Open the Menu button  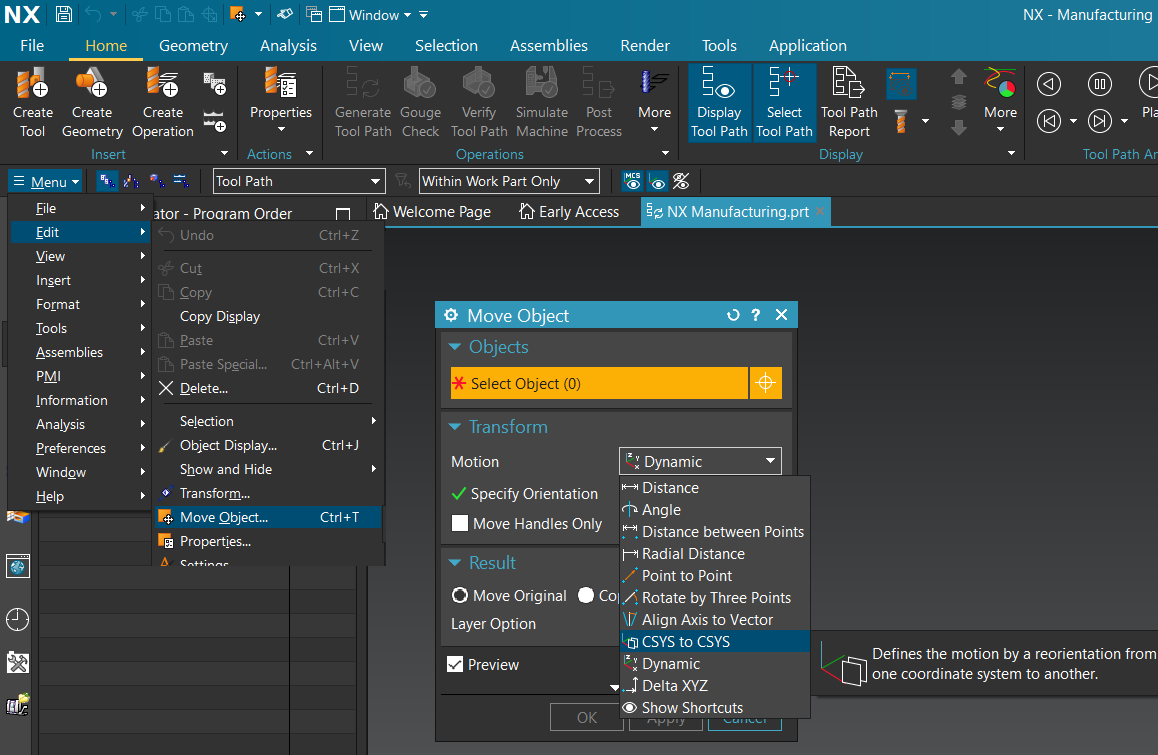[47, 182]
